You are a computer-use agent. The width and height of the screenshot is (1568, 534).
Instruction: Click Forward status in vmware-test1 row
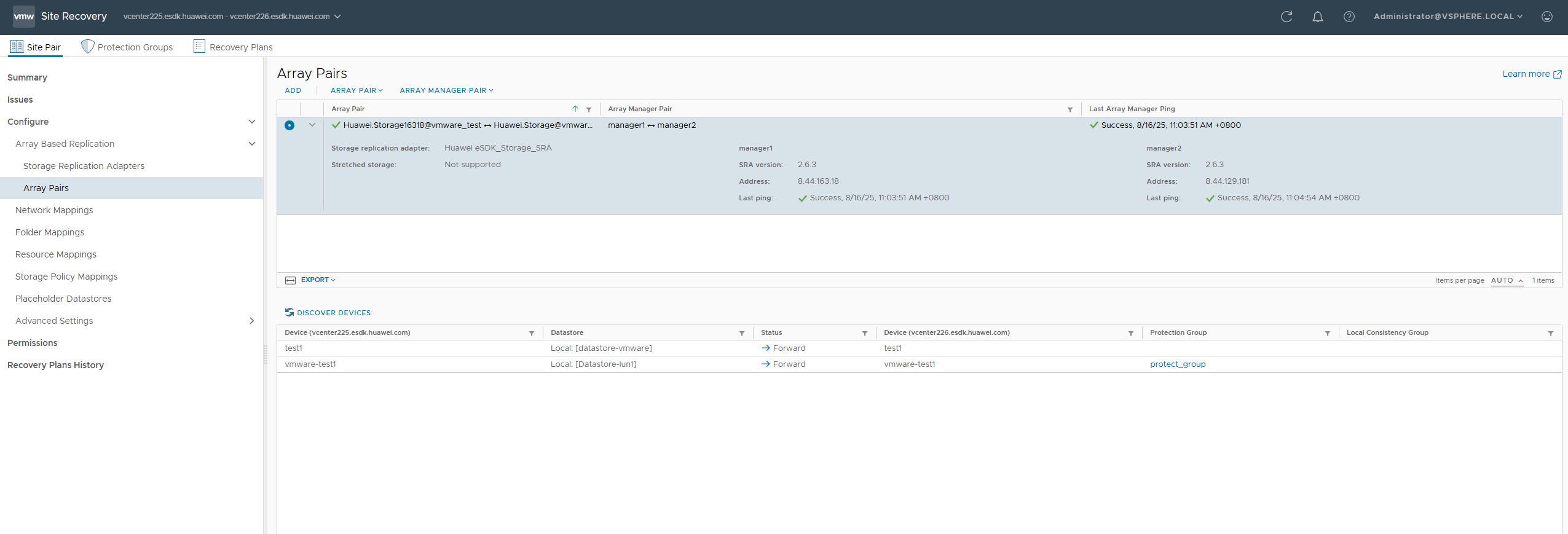[783, 364]
